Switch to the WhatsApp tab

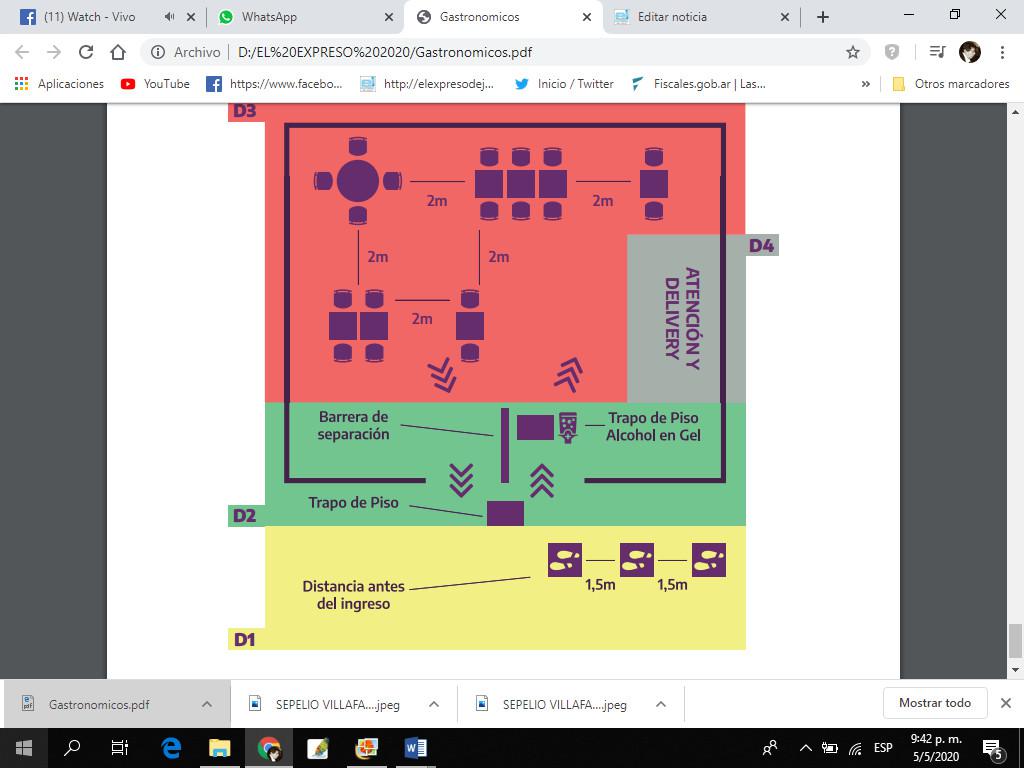point(300,17)
